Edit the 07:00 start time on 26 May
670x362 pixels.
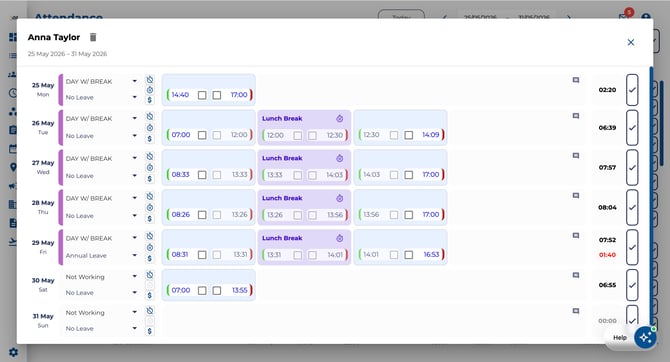(x=181, y=135)
